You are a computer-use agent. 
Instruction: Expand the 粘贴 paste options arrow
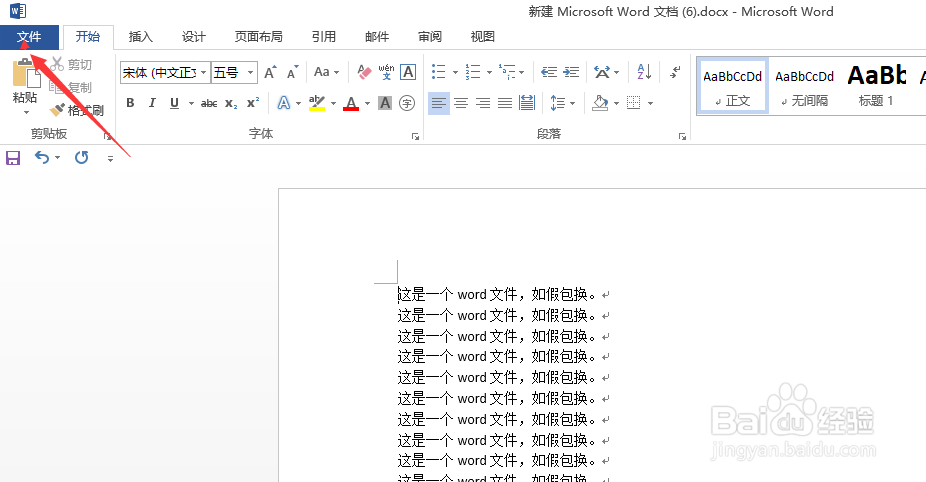coord(26,112)
